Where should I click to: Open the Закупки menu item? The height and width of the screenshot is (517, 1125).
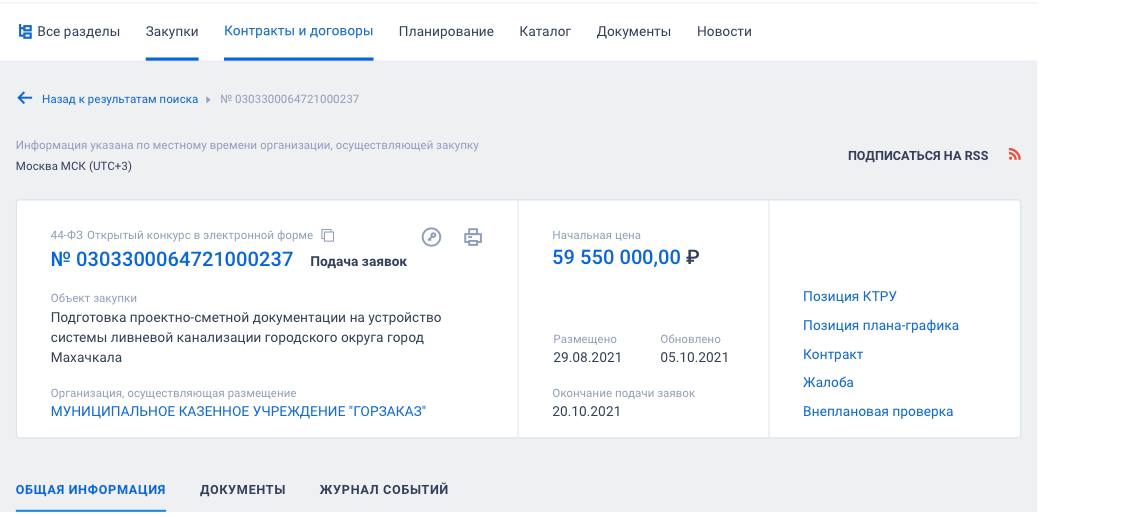[x=171, y=32]
